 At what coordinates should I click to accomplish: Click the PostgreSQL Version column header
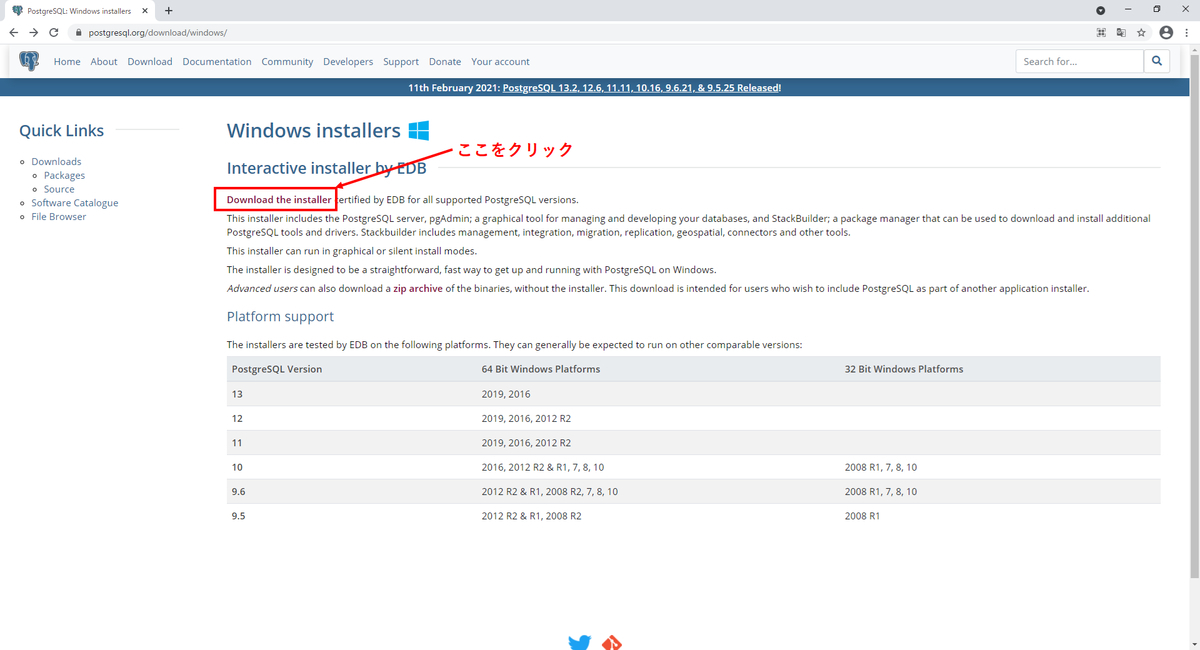[x=277, y=369]
